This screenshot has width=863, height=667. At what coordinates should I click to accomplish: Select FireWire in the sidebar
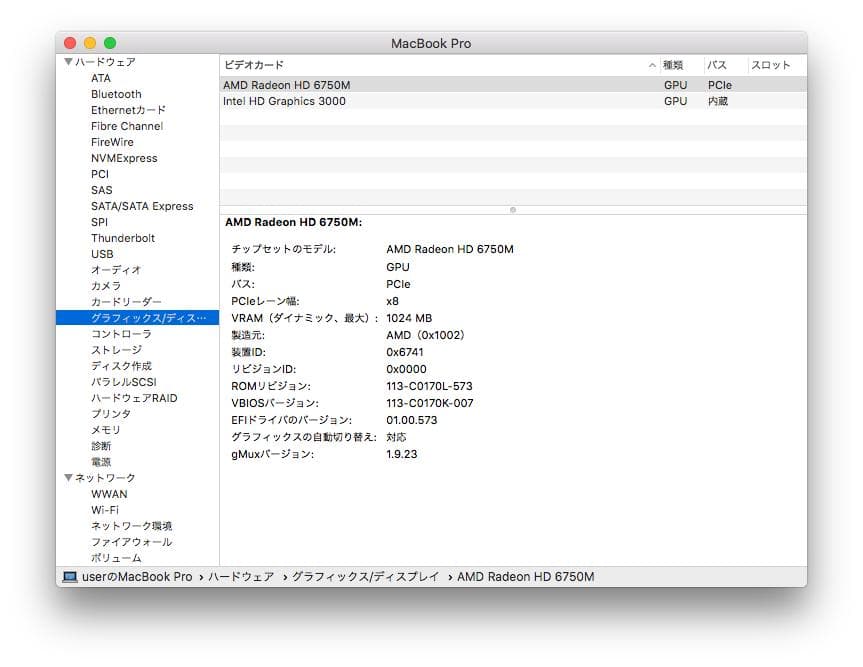pos(112,142)
